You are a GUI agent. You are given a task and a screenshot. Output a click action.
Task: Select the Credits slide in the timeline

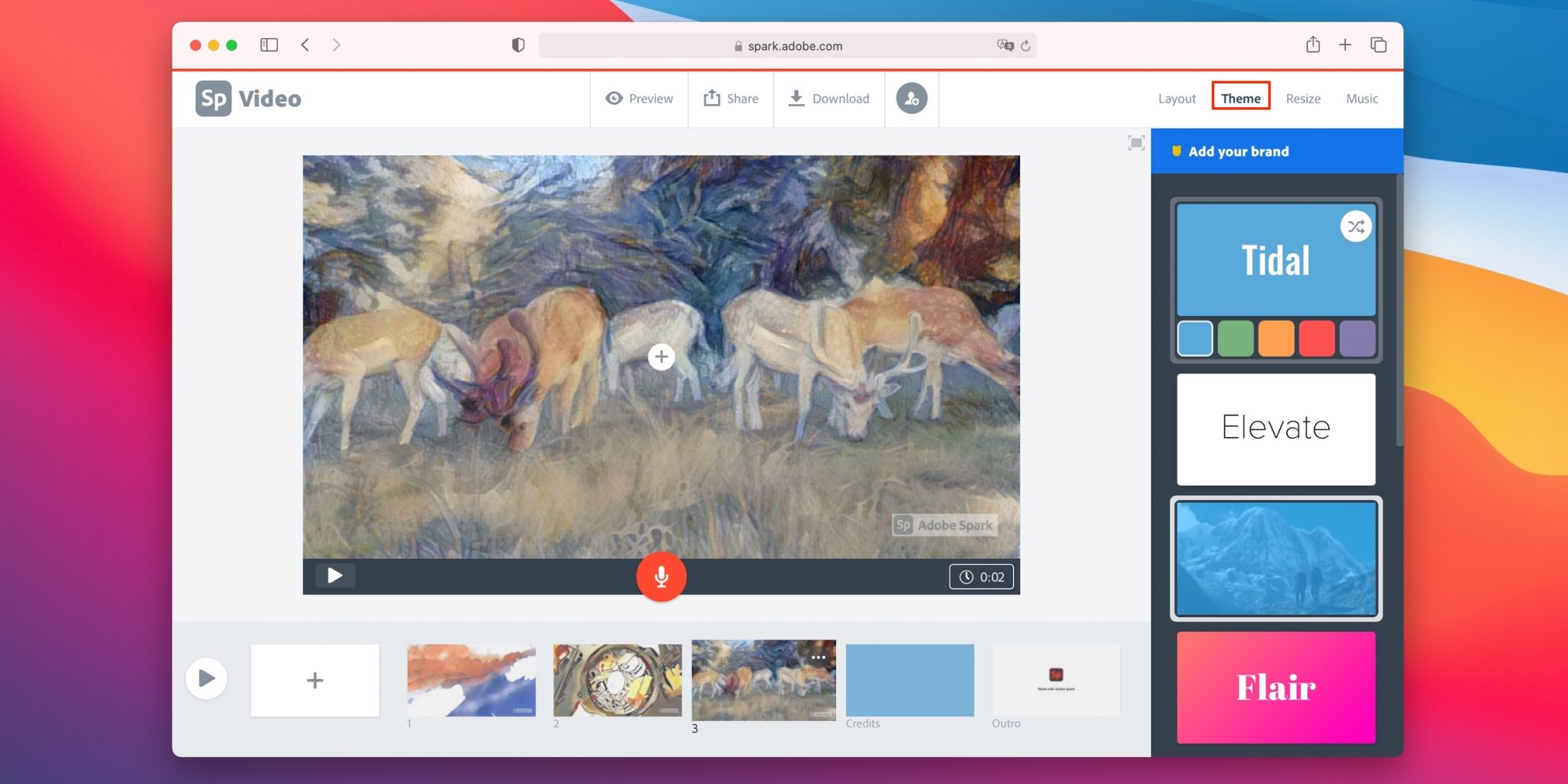pos(910,680)
